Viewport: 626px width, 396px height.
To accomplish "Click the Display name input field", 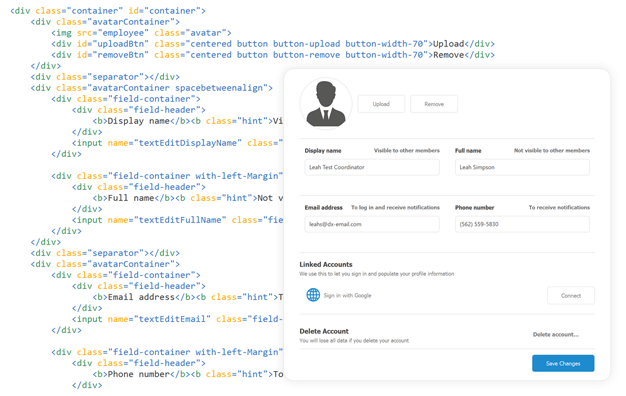I will click(x=372, y=167).
